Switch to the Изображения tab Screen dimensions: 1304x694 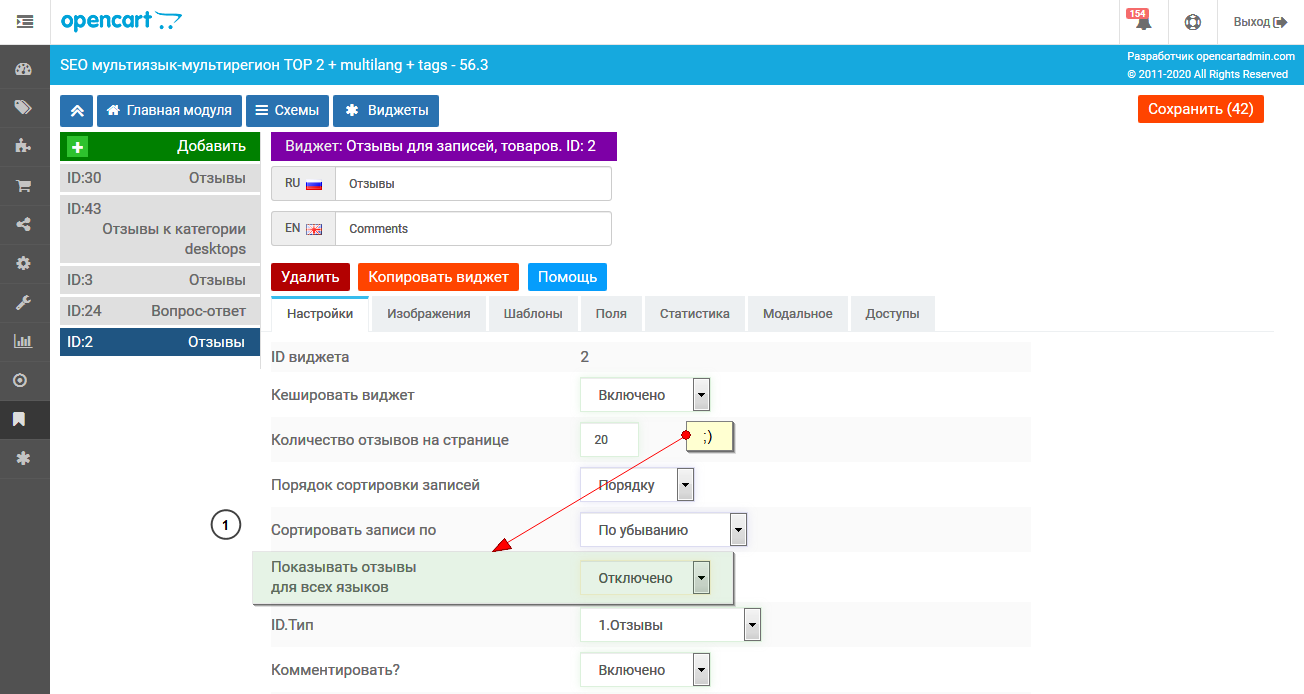[429, 313]
